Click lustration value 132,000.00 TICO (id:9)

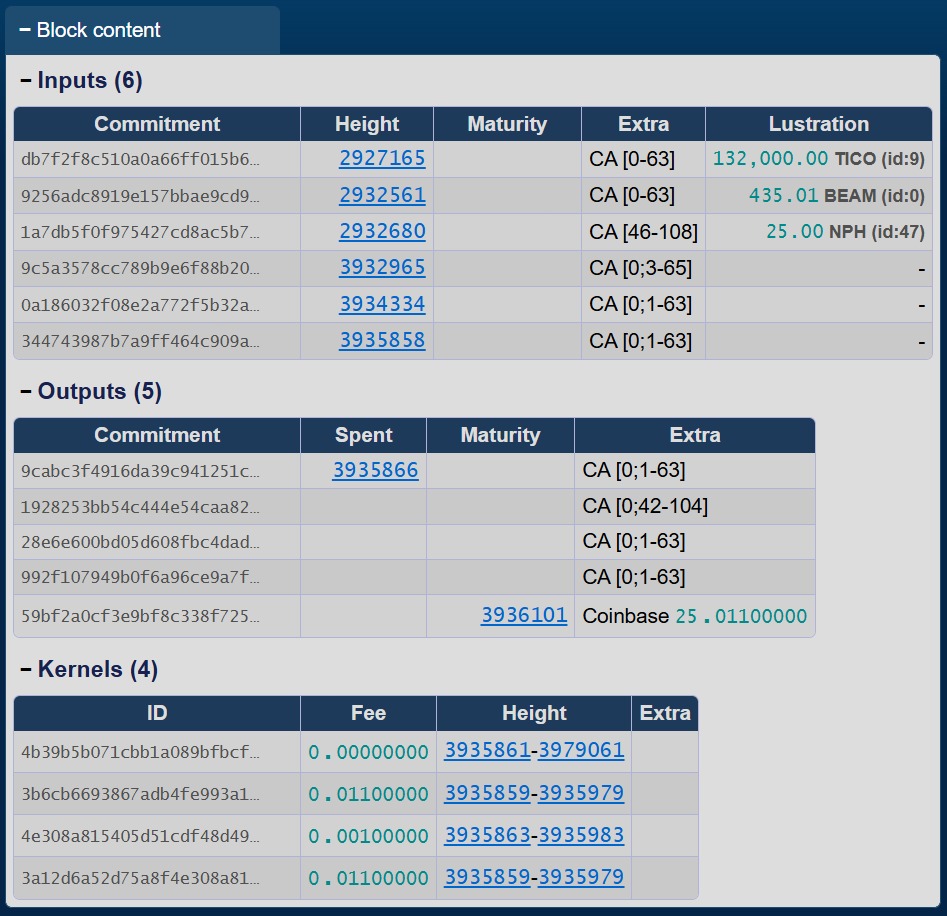[819, 159]
